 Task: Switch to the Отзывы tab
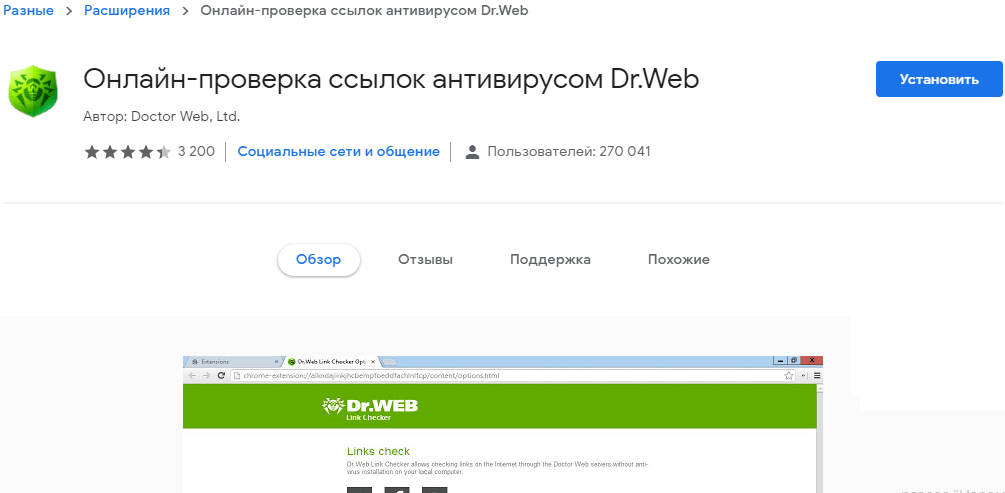426,260
